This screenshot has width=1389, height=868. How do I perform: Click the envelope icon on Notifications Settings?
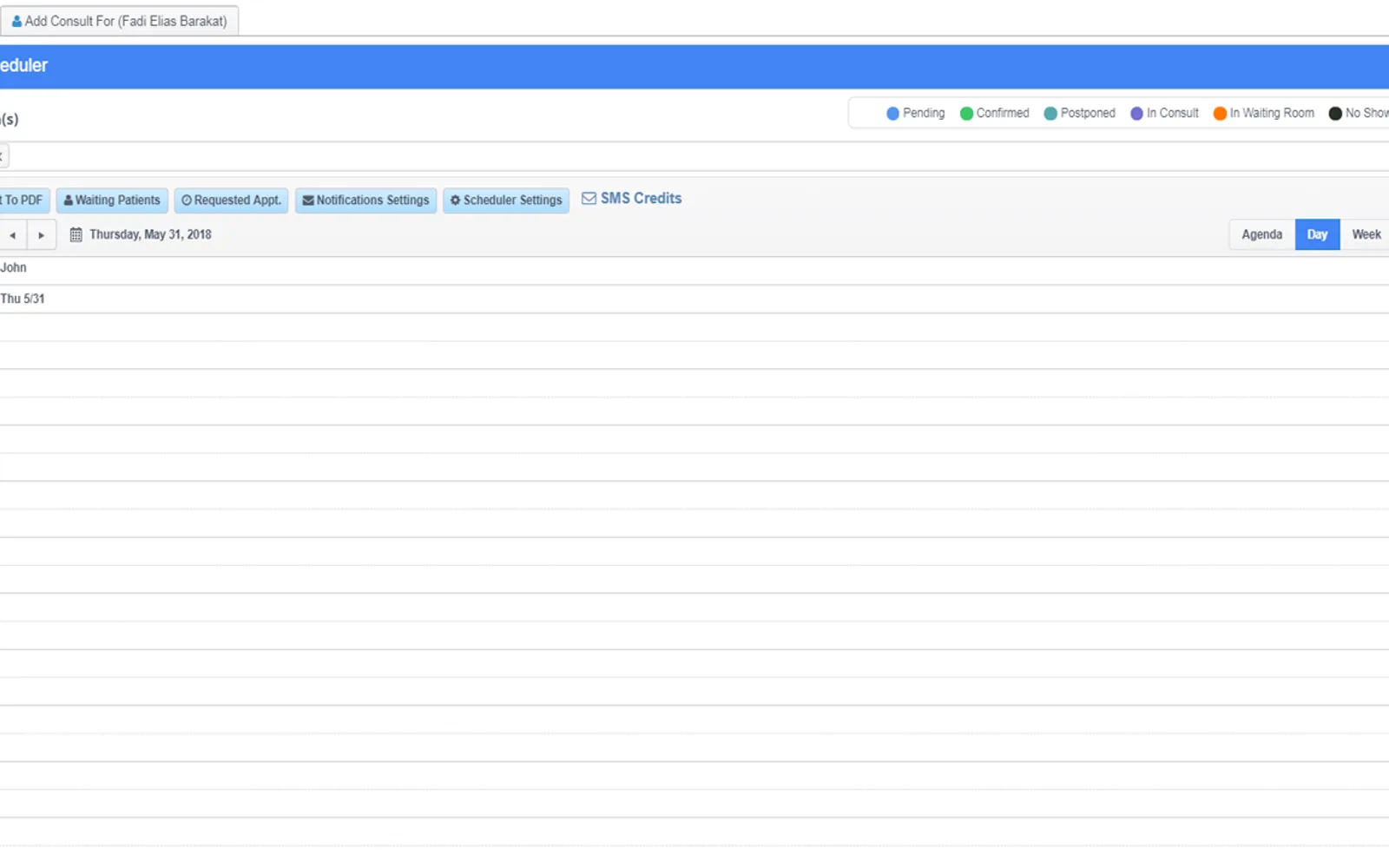[x=308, y=201]
